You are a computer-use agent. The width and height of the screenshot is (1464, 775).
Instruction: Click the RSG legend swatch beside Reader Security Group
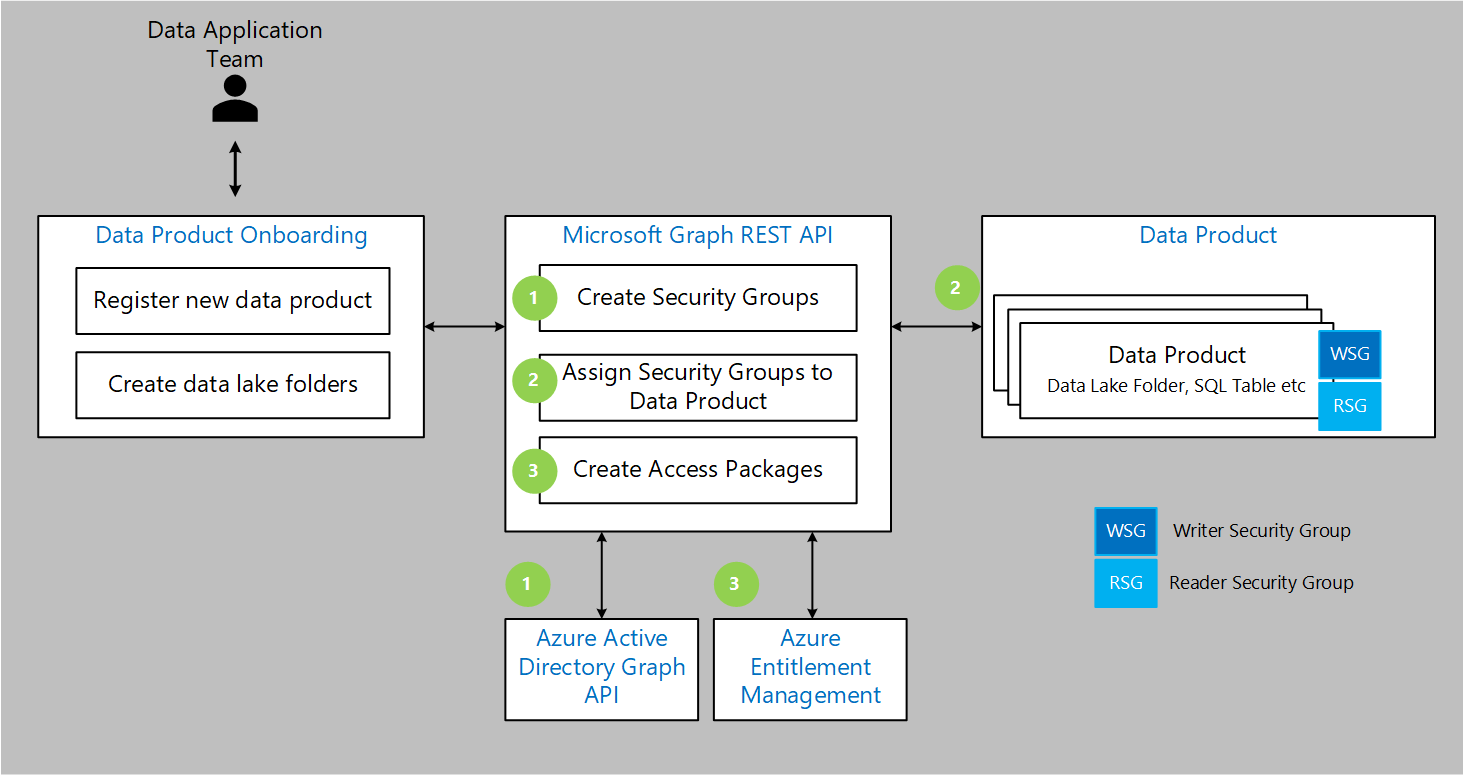[1125, 582]
